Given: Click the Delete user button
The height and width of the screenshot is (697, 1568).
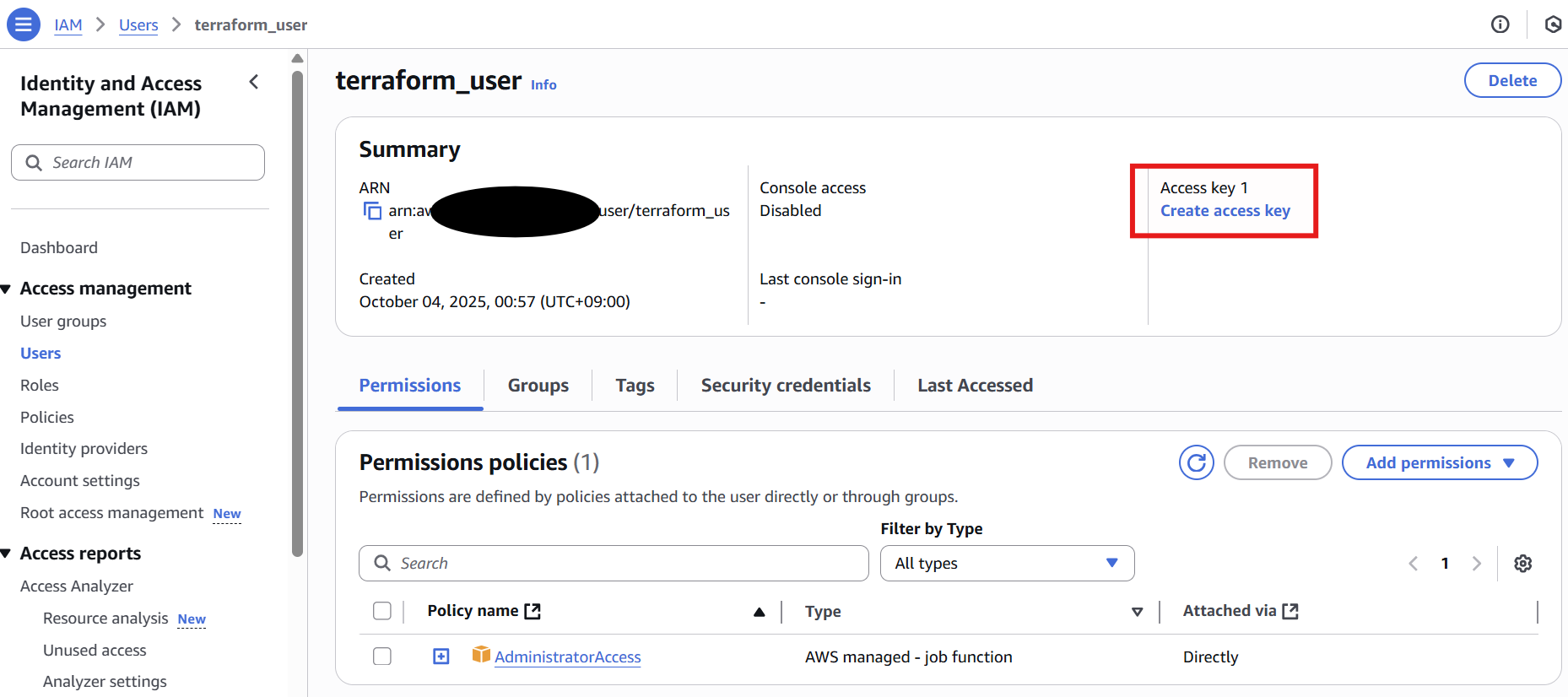Looking at the screenshot, I should [x=1513, y=81].
